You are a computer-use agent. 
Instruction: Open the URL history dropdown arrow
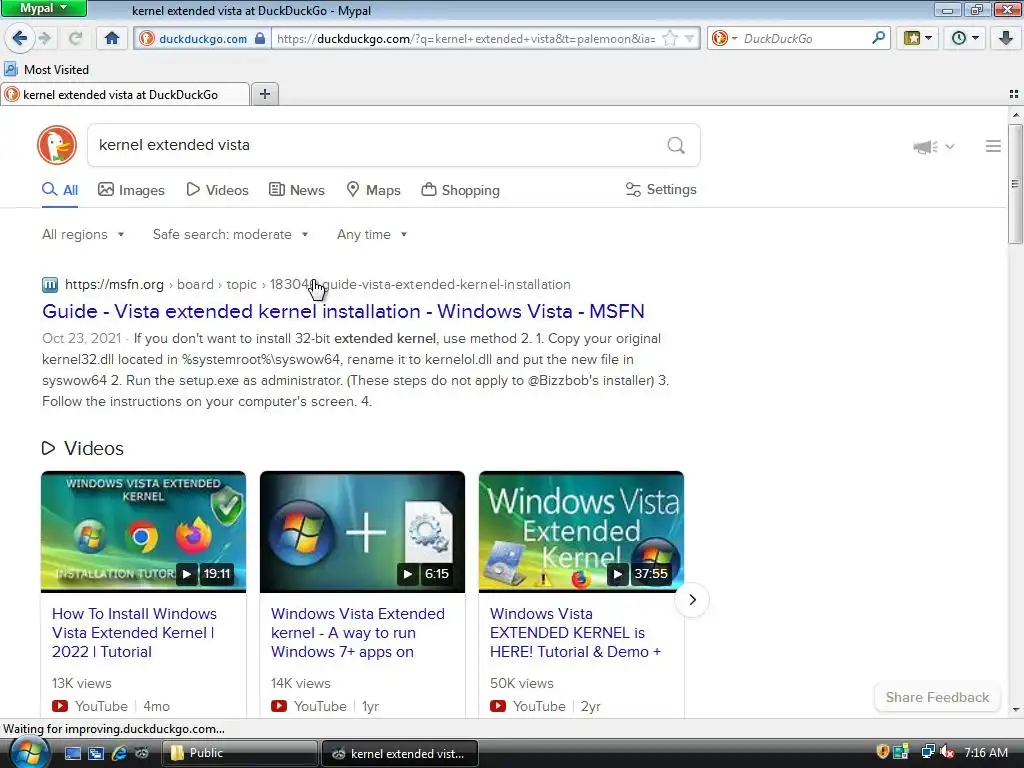click(x=689, y=39)
